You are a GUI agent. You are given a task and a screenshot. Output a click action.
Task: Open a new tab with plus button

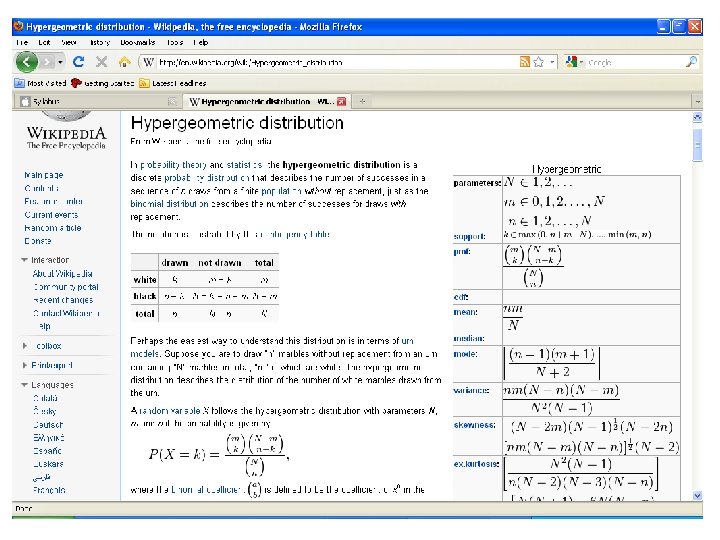coord(362,101)
